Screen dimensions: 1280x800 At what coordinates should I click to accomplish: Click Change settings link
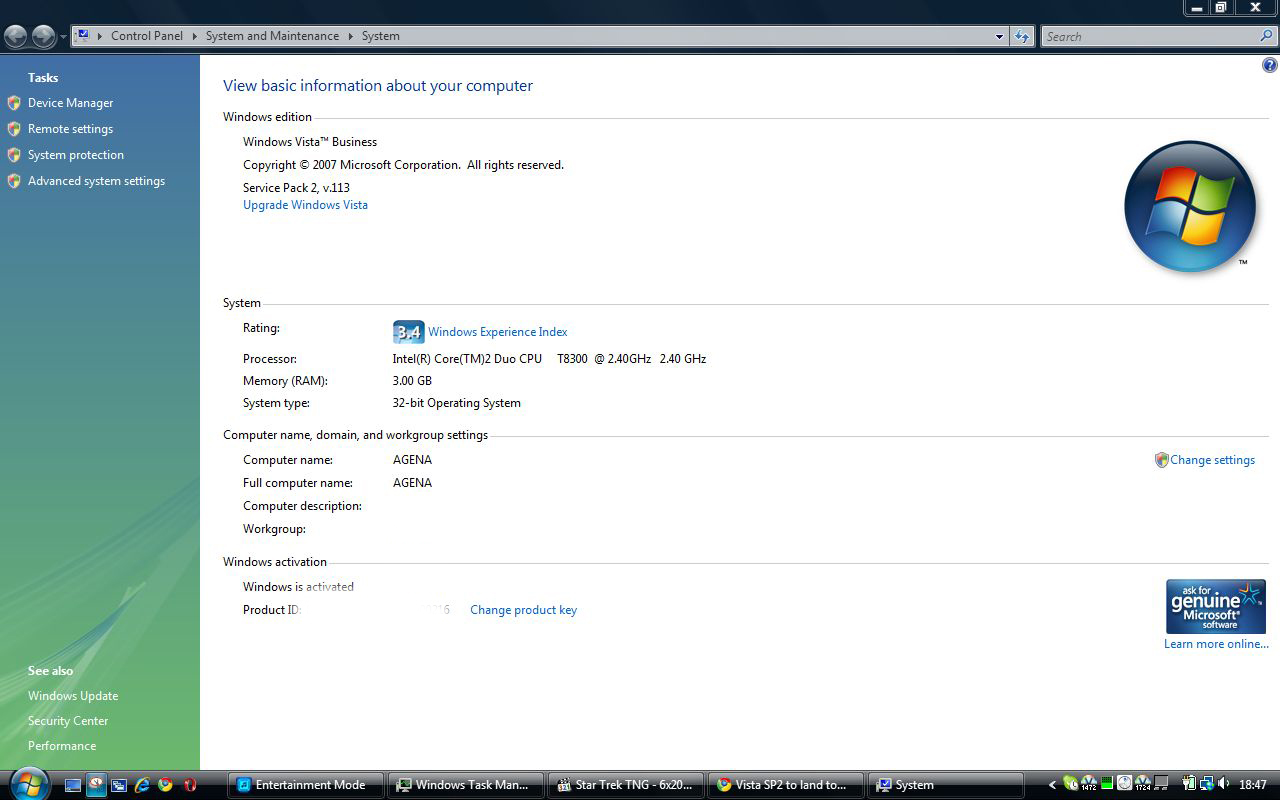pos(1212,460)
